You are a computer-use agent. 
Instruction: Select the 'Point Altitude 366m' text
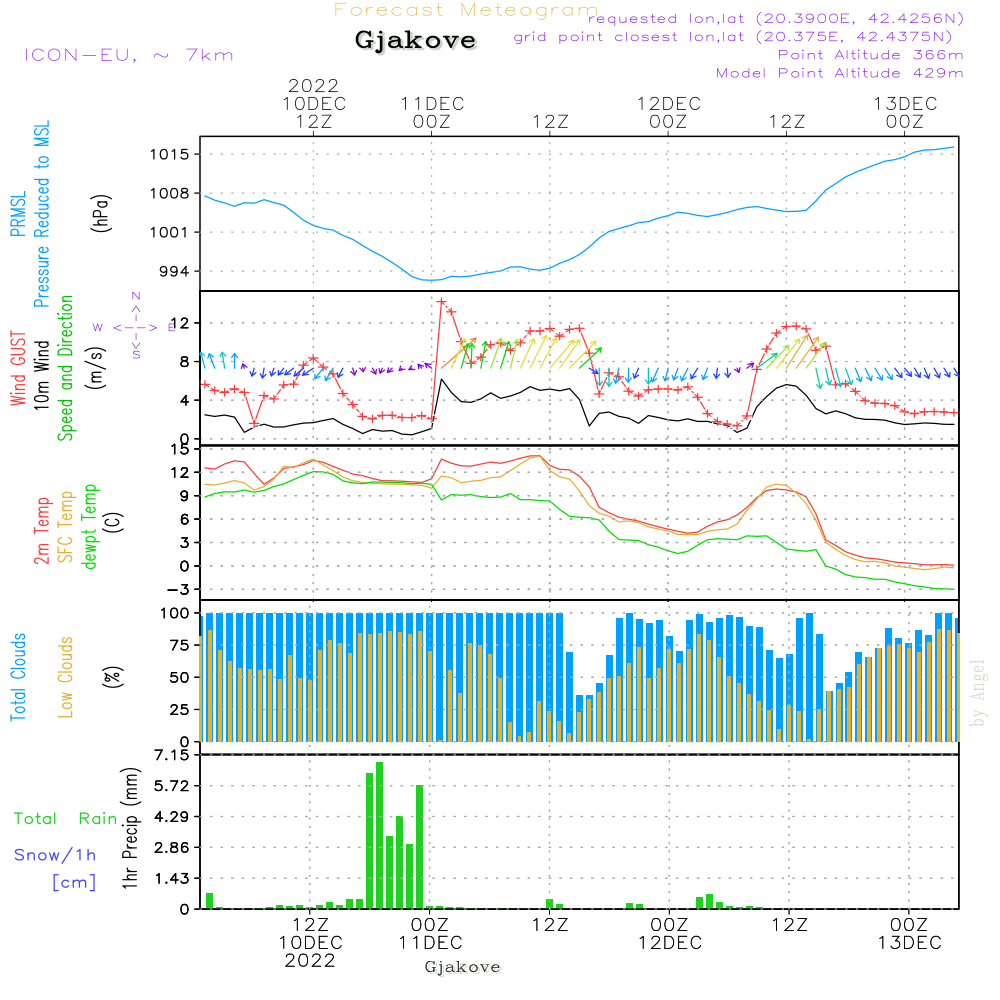871,55
